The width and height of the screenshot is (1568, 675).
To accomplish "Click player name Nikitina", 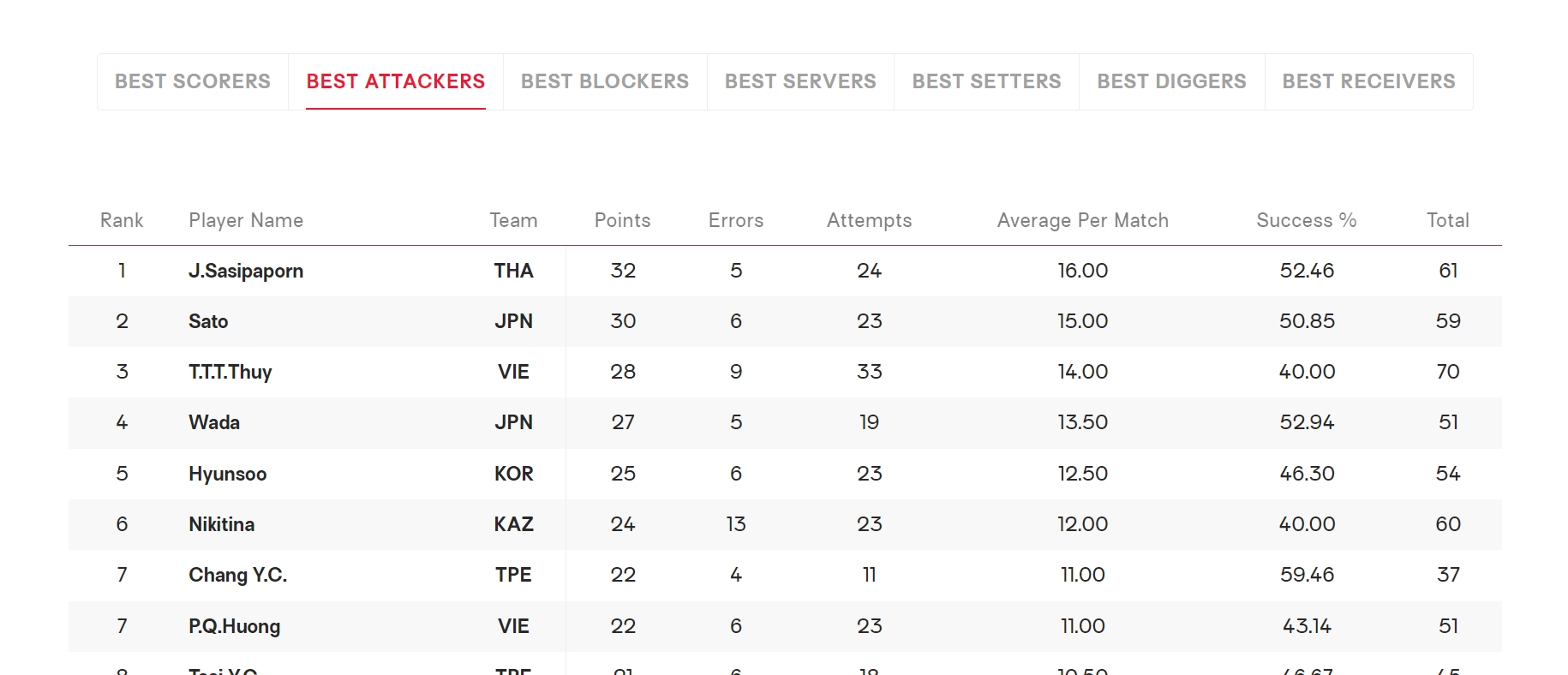I will 222,524.
